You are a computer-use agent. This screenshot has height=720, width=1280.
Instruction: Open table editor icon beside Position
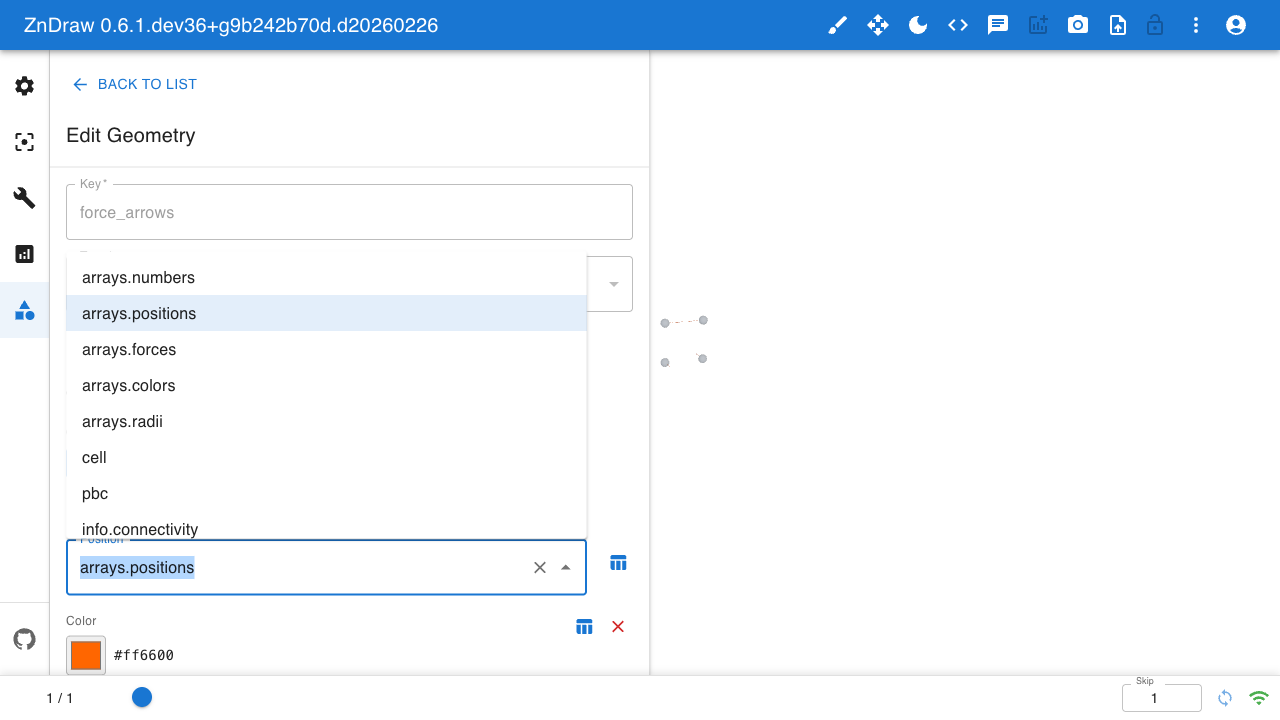(618, 563)
